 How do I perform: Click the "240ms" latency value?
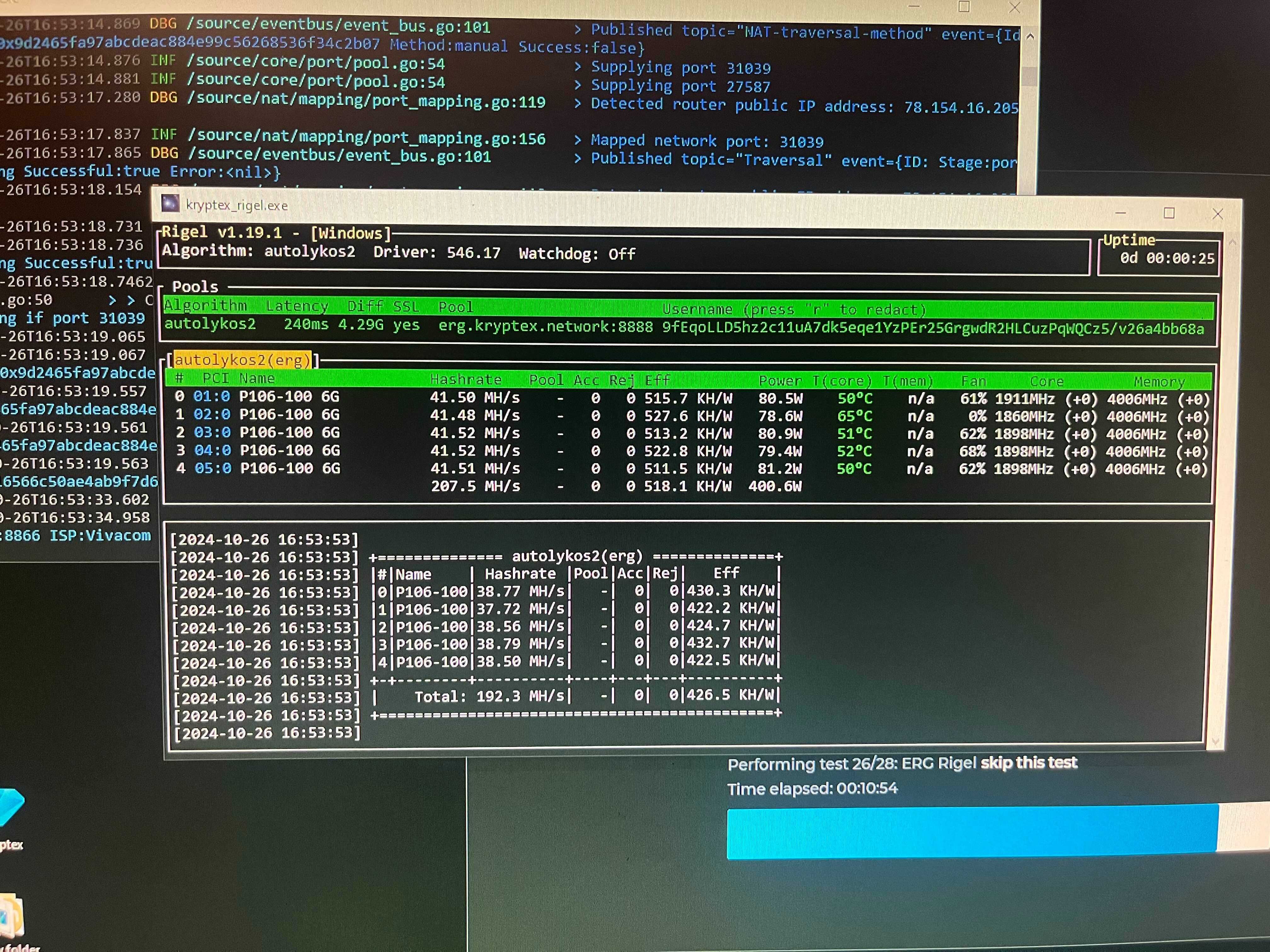(x=306, y=324)
